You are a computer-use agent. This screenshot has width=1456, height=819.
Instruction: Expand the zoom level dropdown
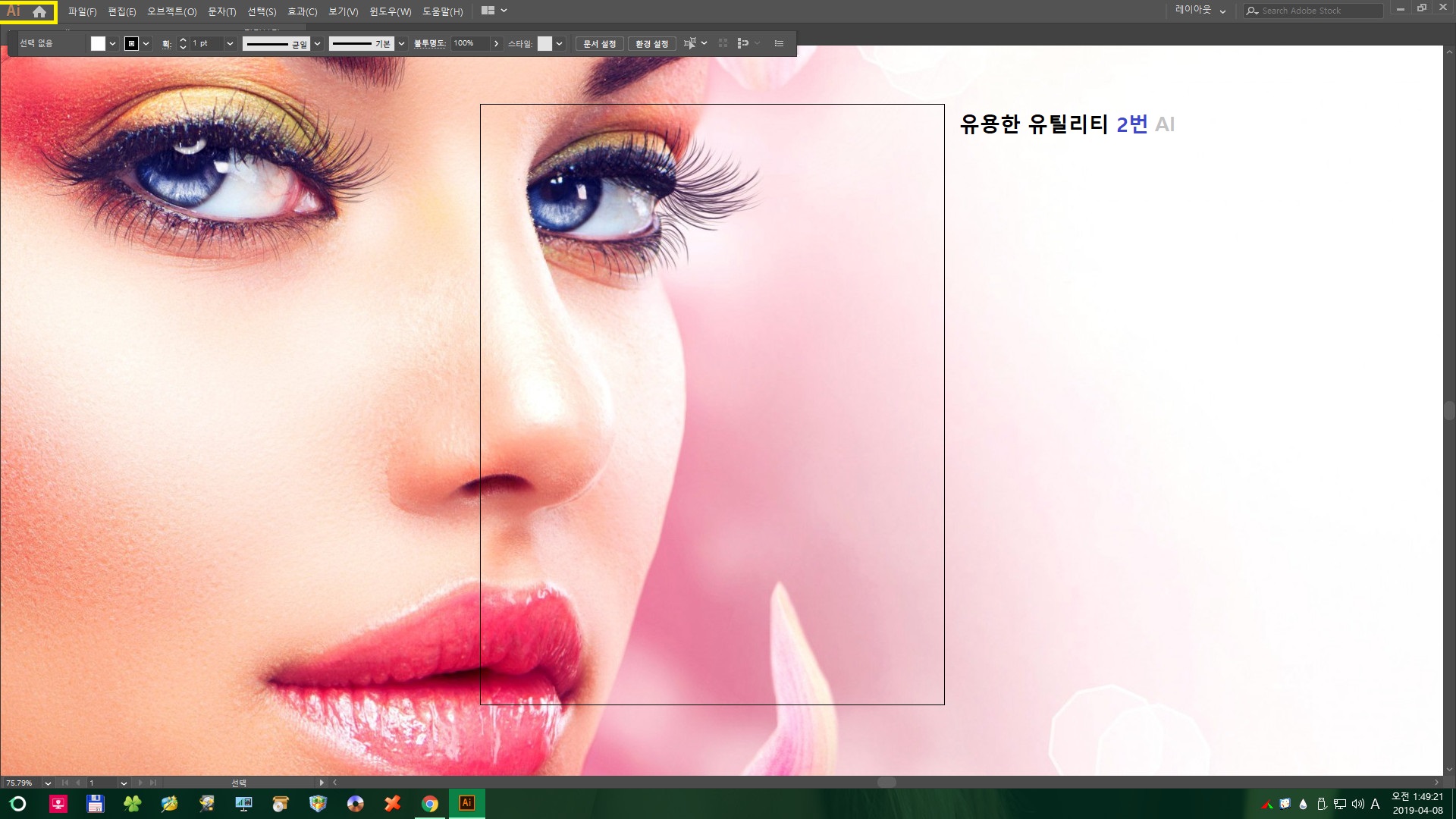point(48,783)
